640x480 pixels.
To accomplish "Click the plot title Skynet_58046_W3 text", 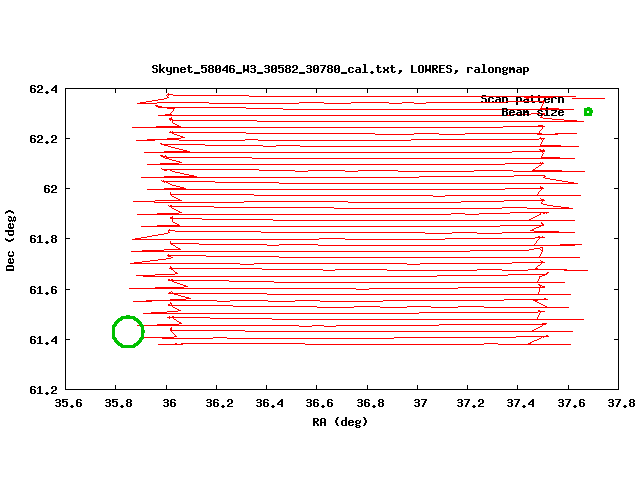I will point(340,69).
